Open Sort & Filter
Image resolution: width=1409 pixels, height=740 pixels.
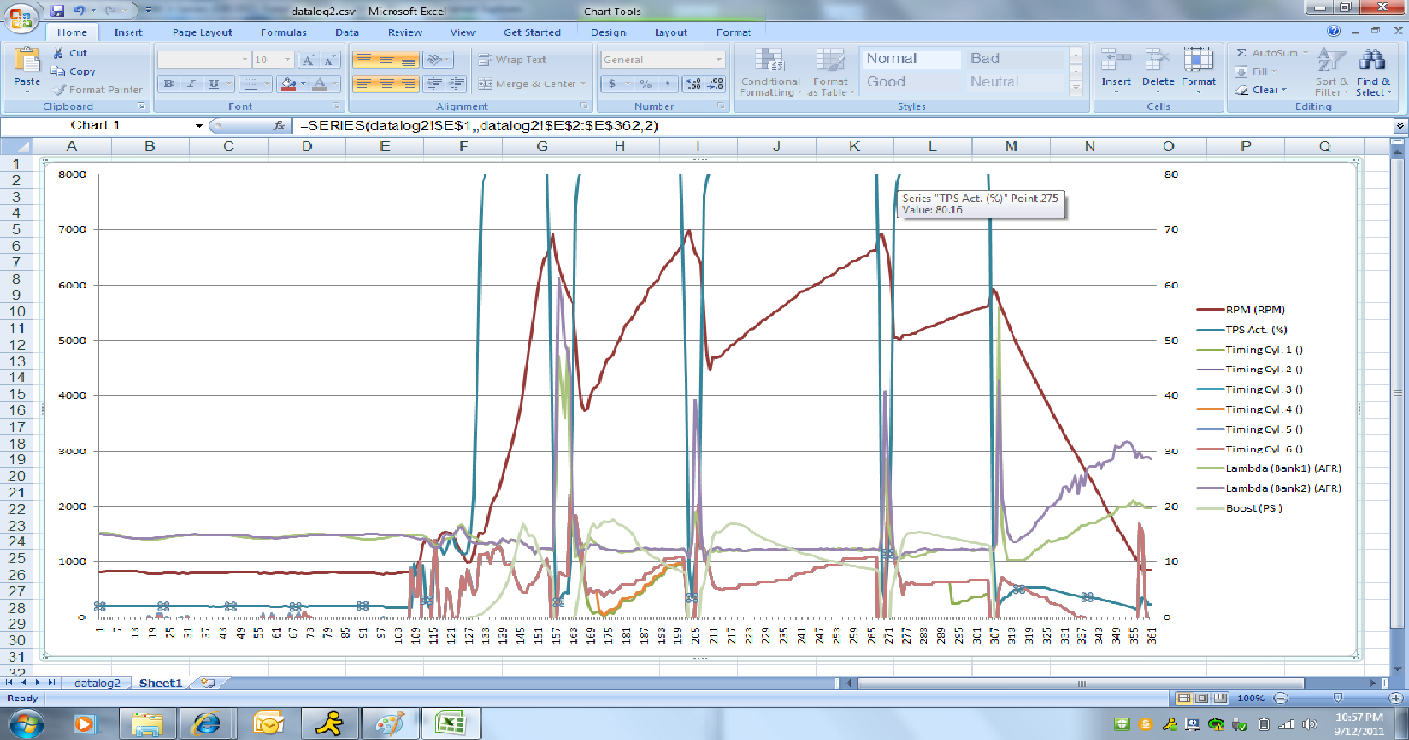click(x=1332, y=71)
